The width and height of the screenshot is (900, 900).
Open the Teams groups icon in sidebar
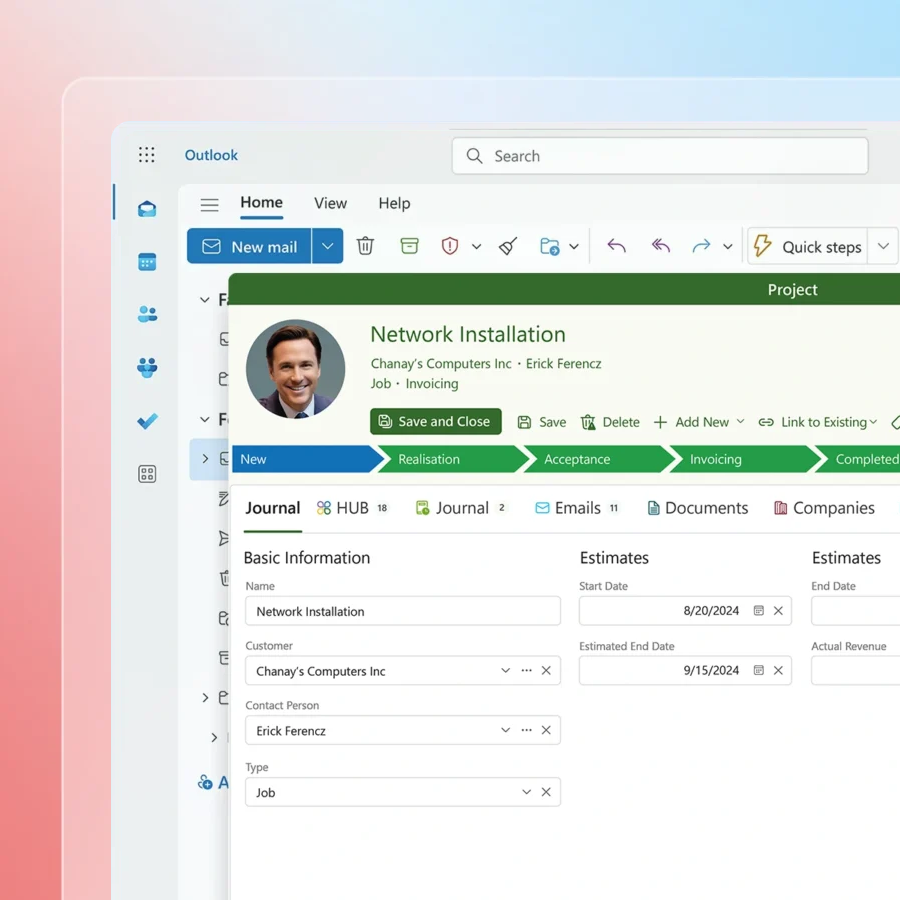click(147, 367)
